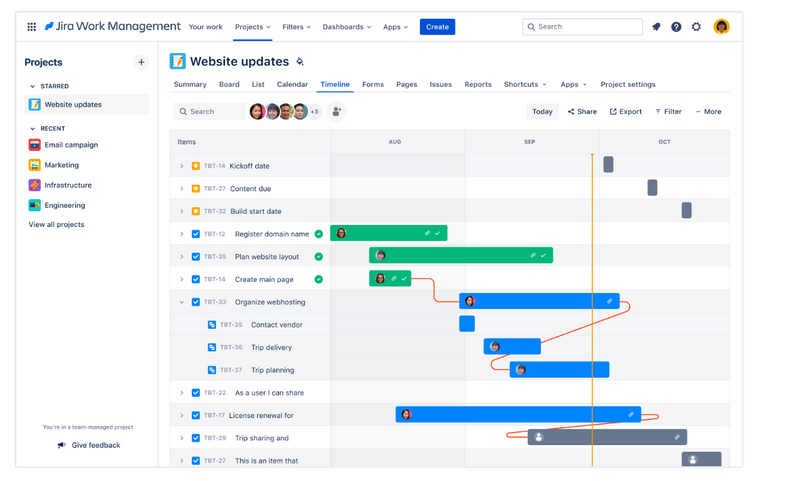Collapse the Organize webhosting row
This screenshot has height=481, width=800.
[x=181, y=302]
